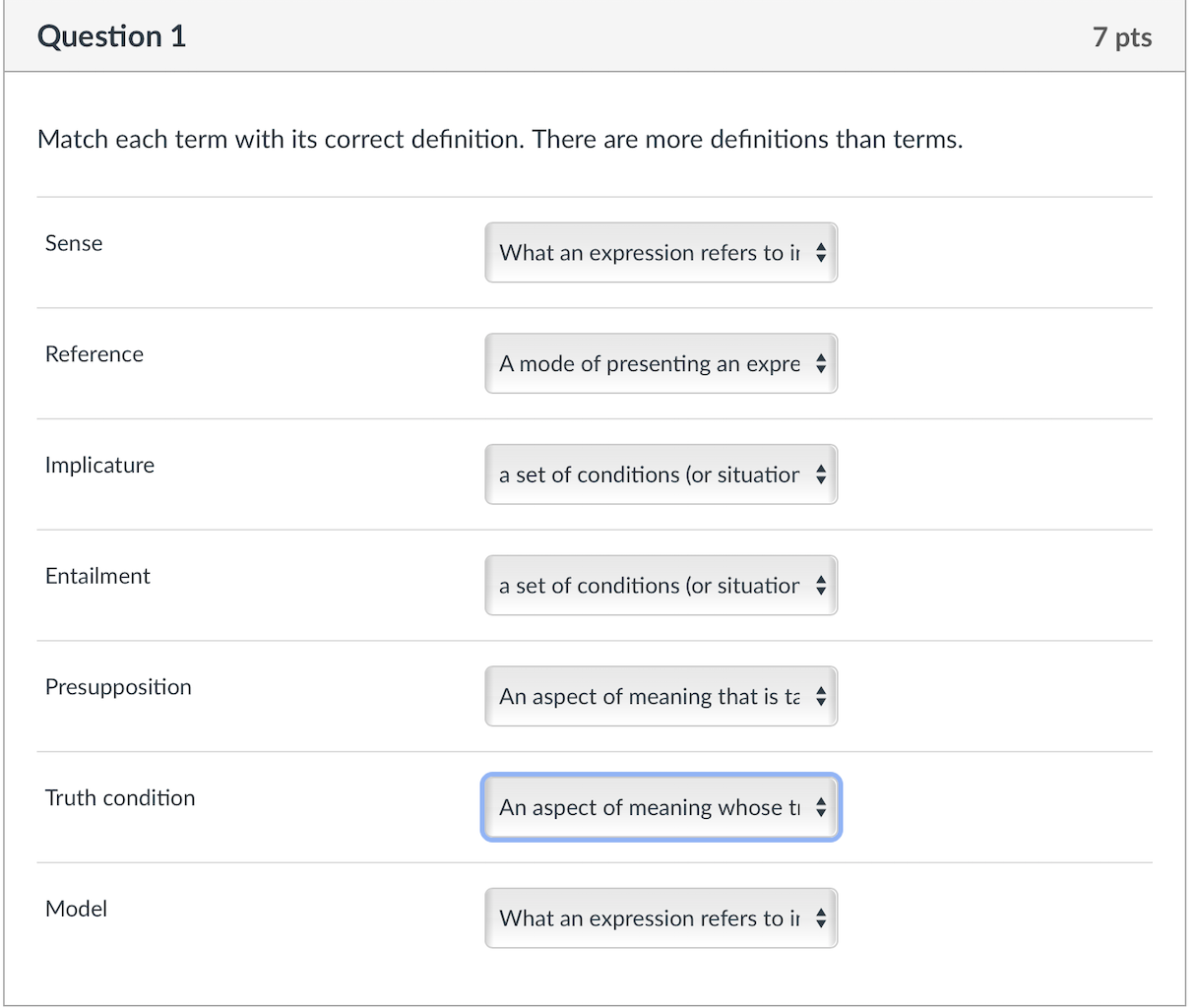This screenshot has width=1197, height=1008.
Task: Click the arrow stepper icon on Sense dropdown
Action: [821, 253]
